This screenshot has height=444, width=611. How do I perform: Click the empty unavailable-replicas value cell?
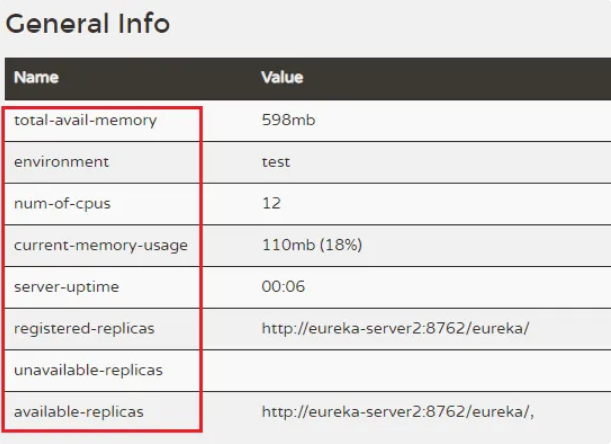coord(407,371)
